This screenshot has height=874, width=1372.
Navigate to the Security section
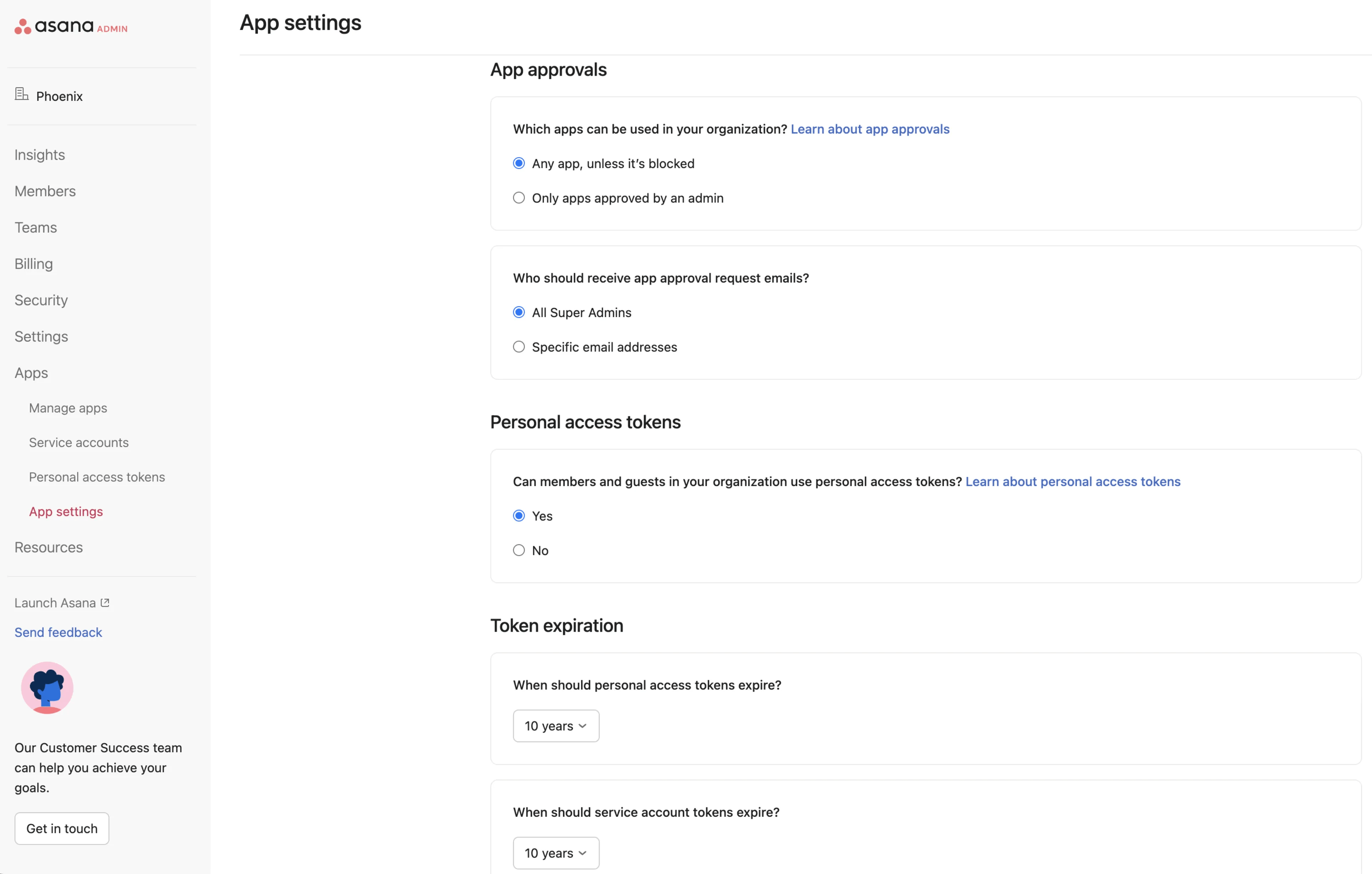coord(40,300)
